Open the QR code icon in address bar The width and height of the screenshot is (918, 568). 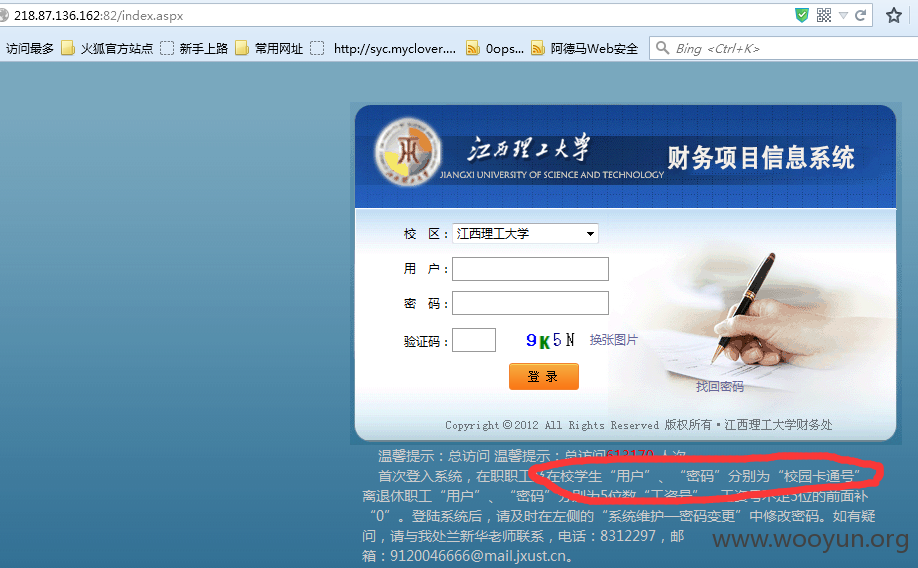pos(824,15)
